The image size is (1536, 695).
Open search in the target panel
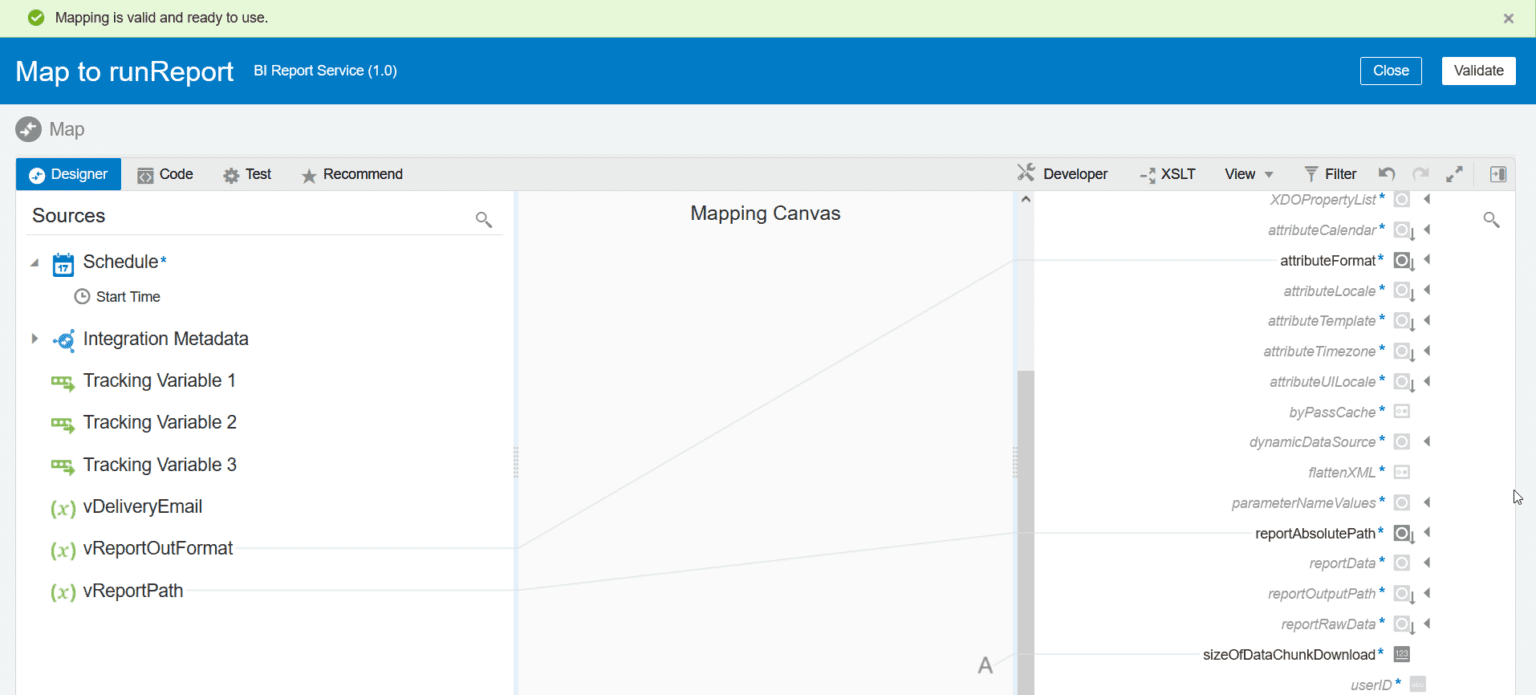tap(1491, 218)
